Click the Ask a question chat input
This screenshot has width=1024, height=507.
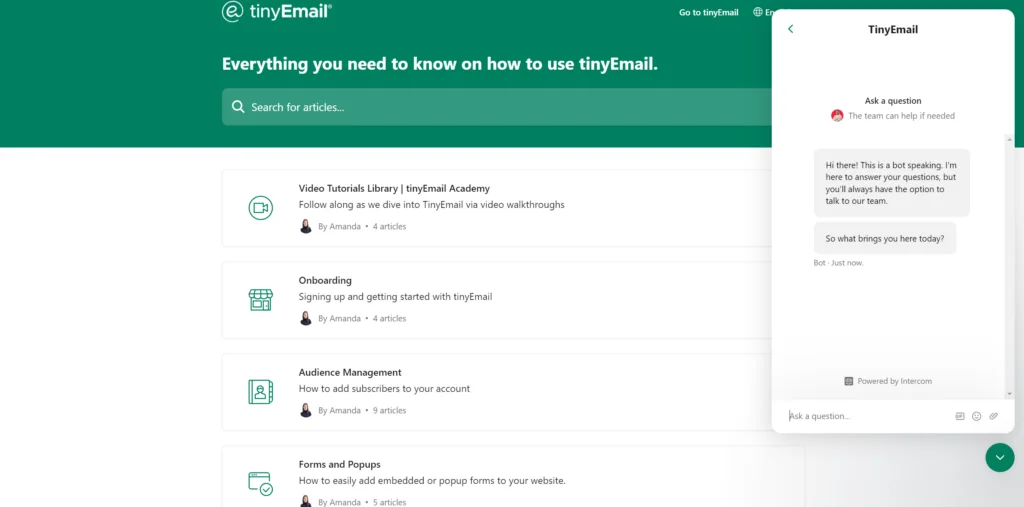(865, 416)
